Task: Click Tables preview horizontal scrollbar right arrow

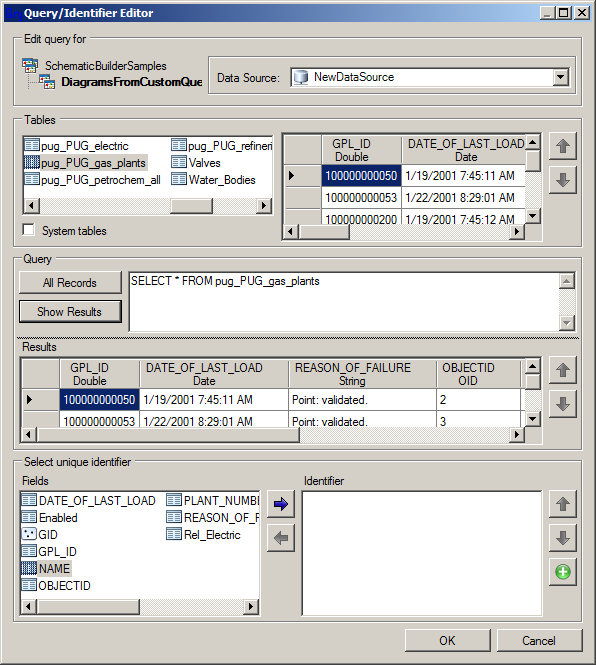Action: [x=517, y=232]
